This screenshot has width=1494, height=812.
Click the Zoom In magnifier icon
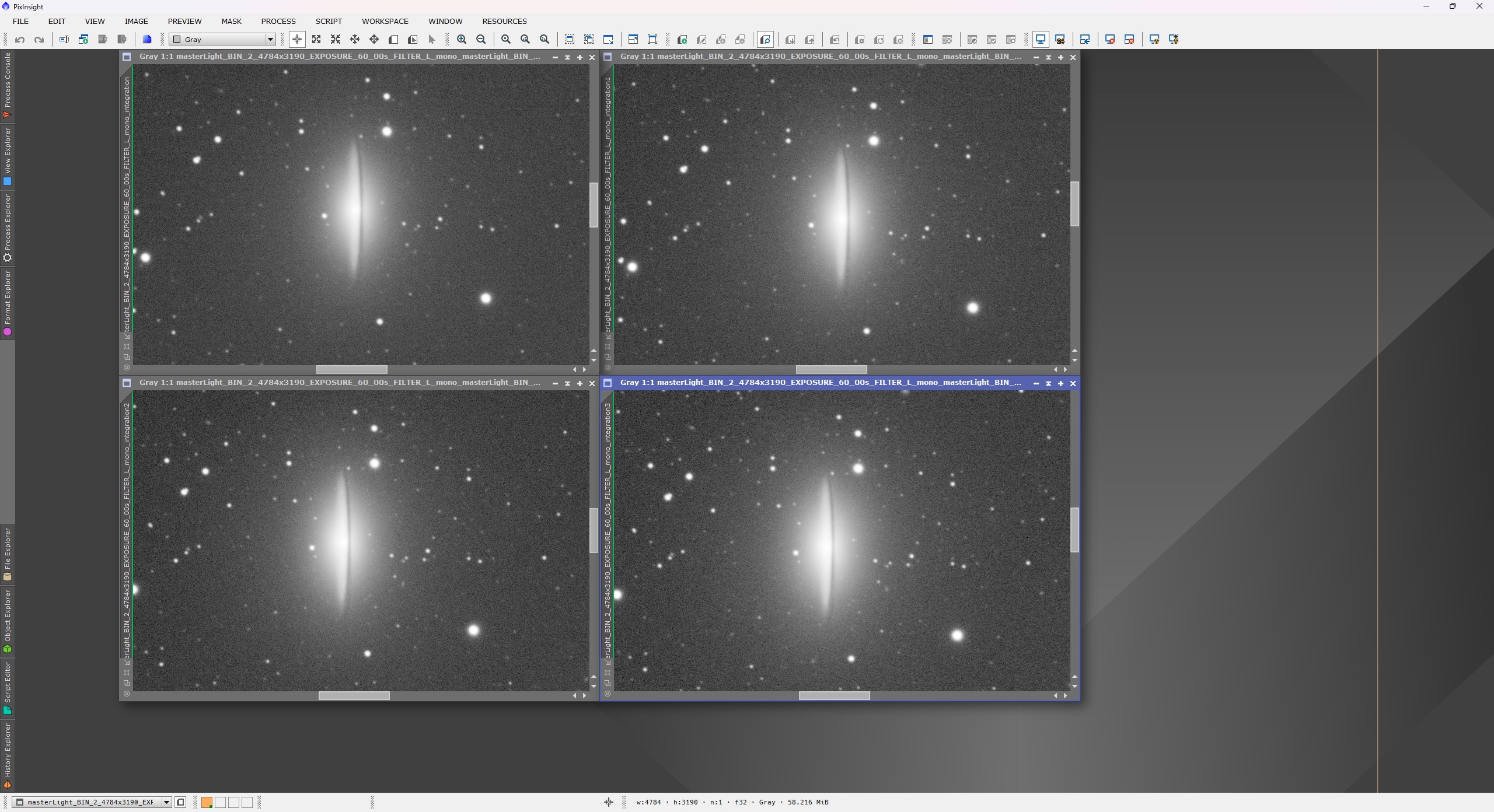462,39
